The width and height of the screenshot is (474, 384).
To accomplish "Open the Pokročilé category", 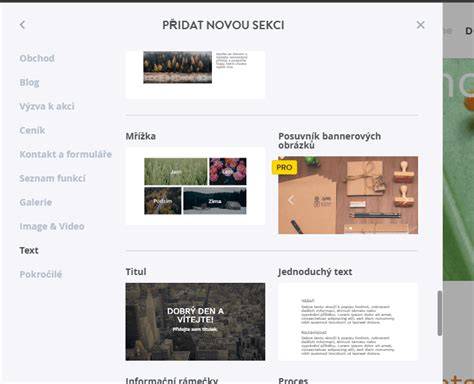I will pos(41,274).
